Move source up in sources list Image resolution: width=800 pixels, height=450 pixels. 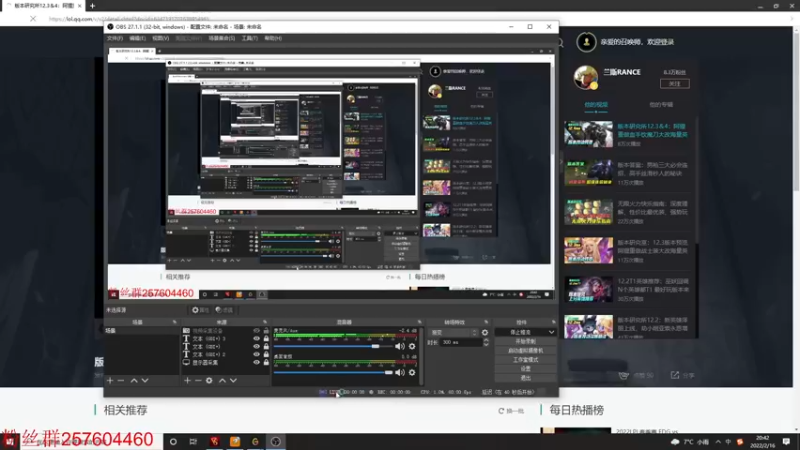[x=222, y=381]
